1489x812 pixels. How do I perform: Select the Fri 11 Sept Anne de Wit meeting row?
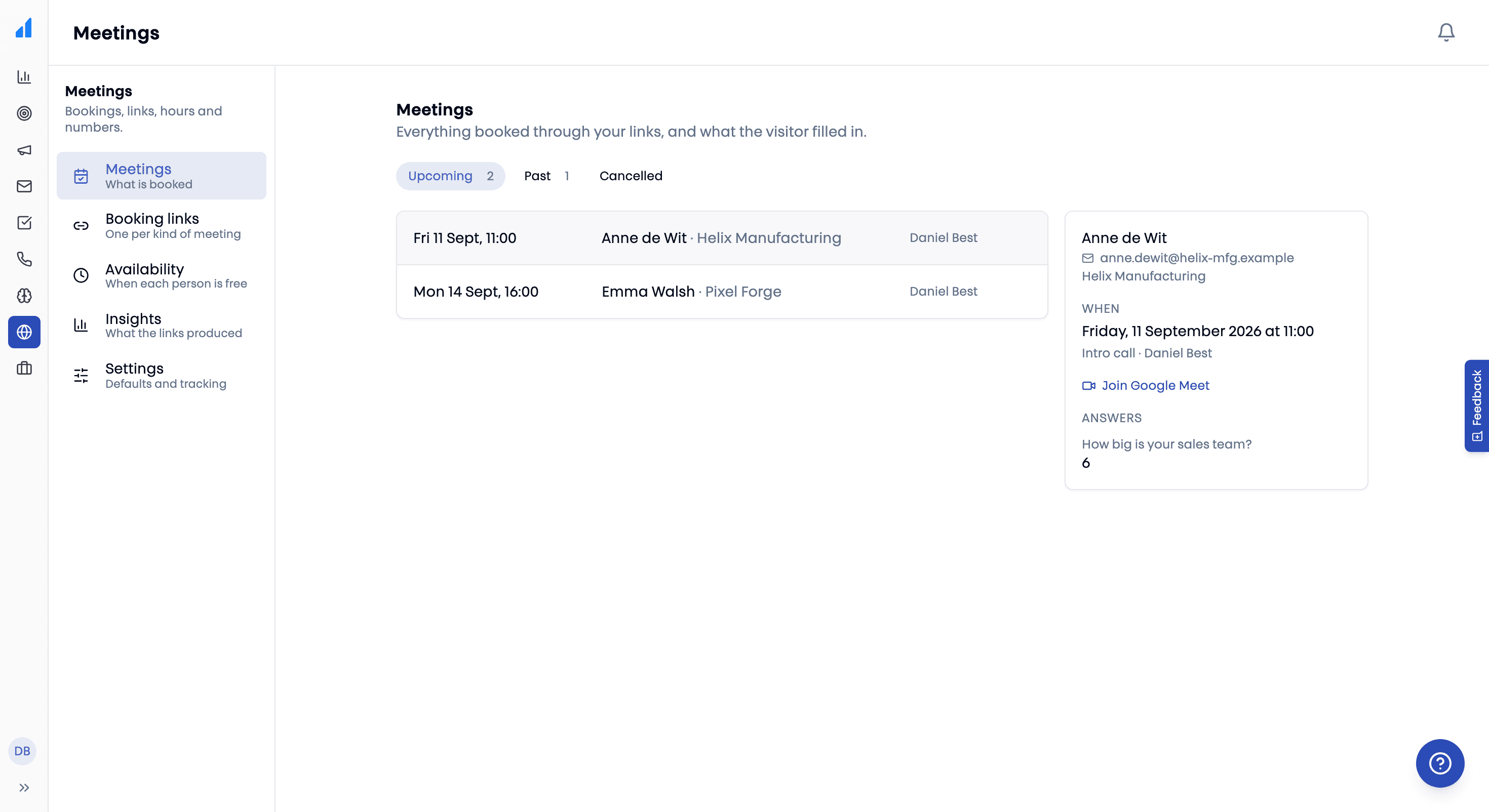click(x=721, y=238)
